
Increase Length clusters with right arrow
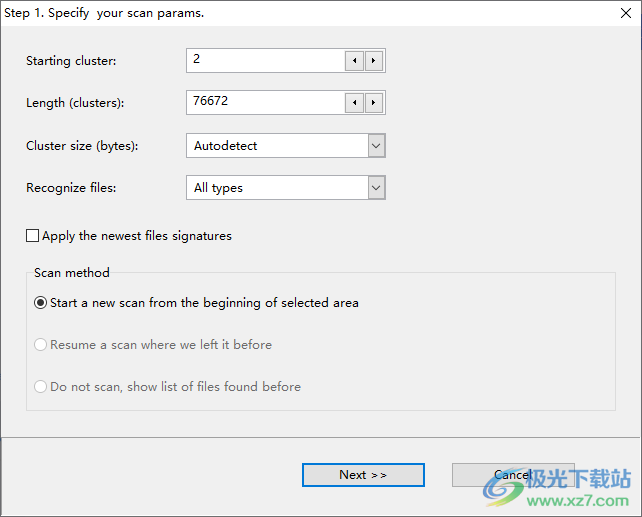(x=373, y=102)
